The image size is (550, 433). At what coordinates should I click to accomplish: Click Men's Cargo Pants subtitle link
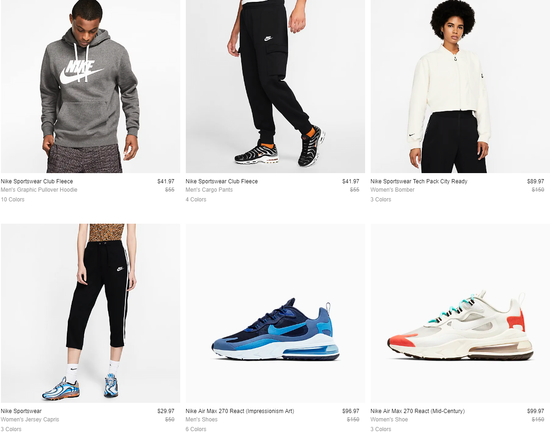(x=209, y=190)
